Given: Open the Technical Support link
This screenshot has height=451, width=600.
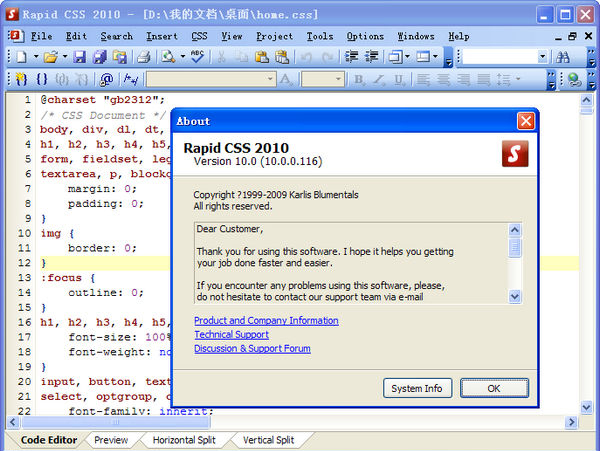Looking at the screenshot, I should point(232,335).
